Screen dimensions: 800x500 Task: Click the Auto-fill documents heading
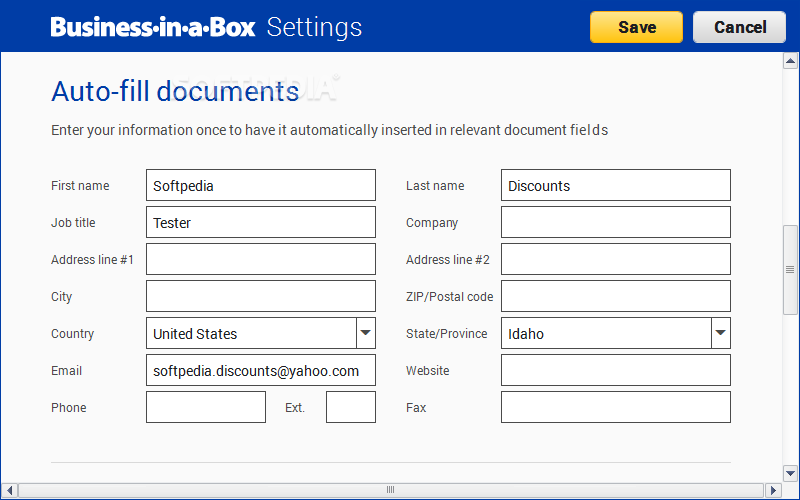(175, 91)
